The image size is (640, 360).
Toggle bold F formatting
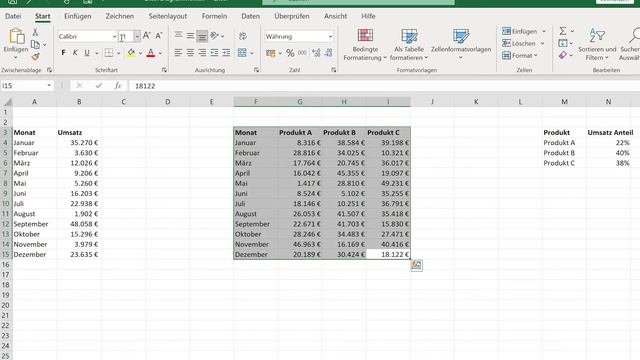coord(63,53)
